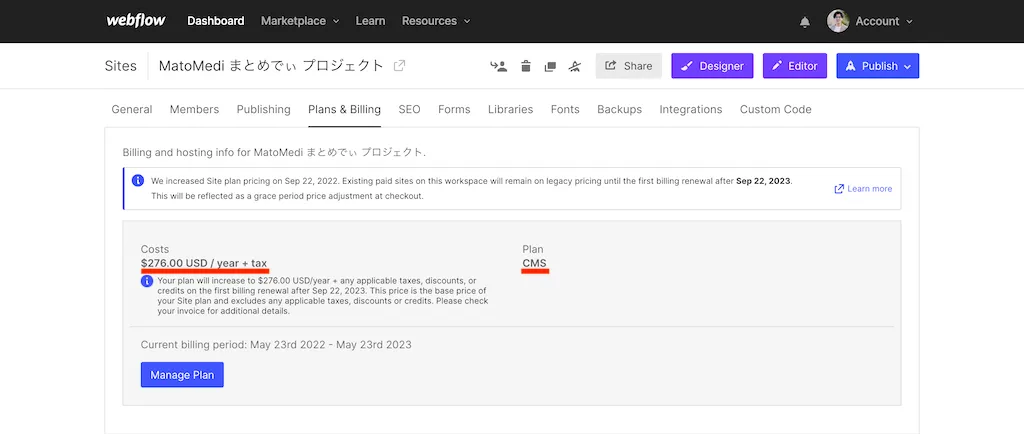Switch to the SEO tab
Screen dimensions: 1024x434
[x=409, y=110]
